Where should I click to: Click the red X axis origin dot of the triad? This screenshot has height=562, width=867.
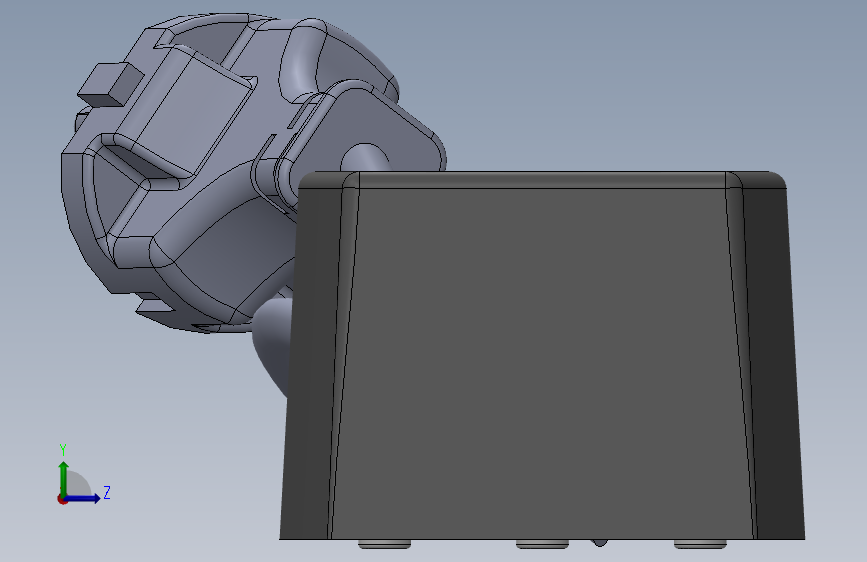tap(62, 499)
